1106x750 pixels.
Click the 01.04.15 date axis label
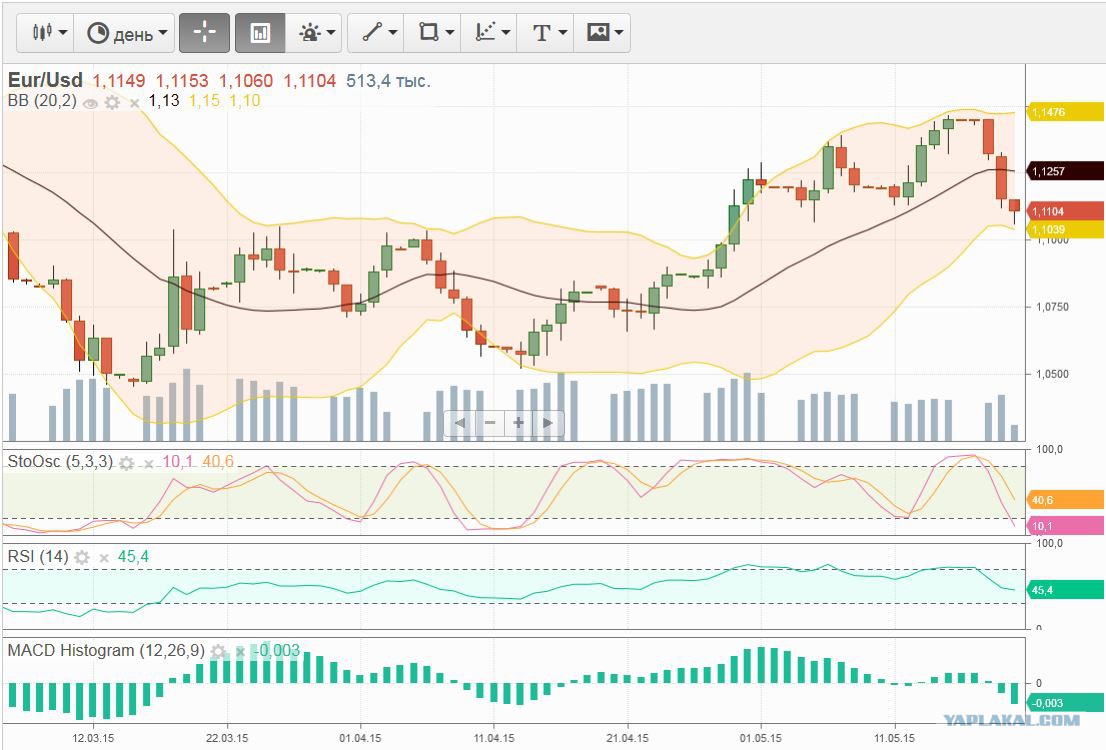[360, 738]
